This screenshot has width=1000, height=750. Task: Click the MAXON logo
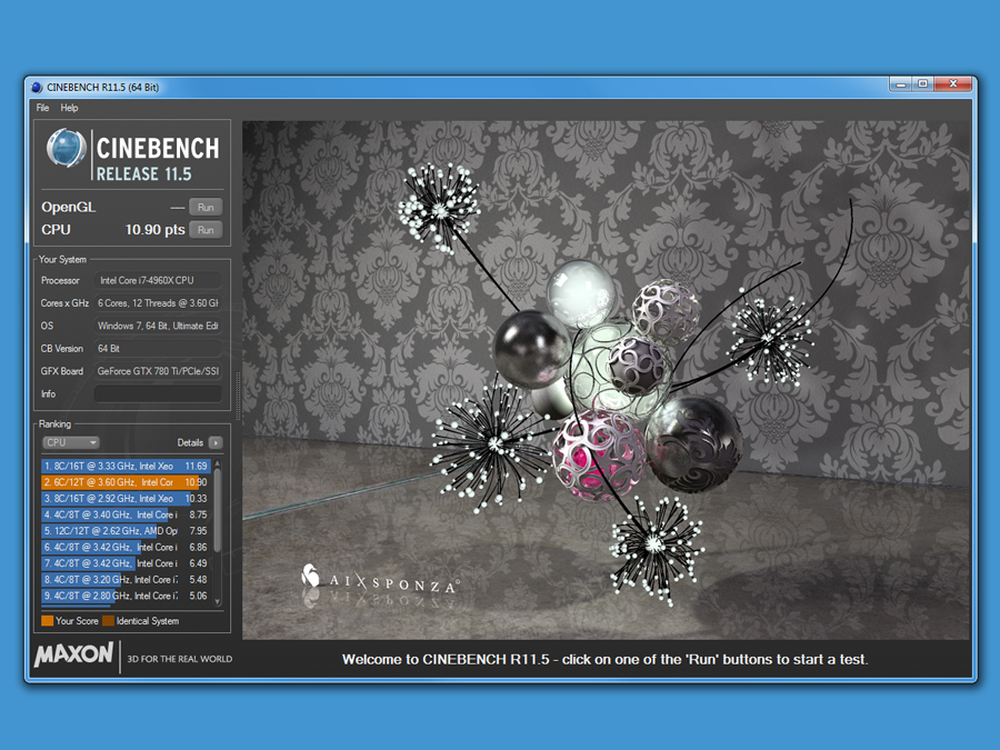[x=74, y=655]
